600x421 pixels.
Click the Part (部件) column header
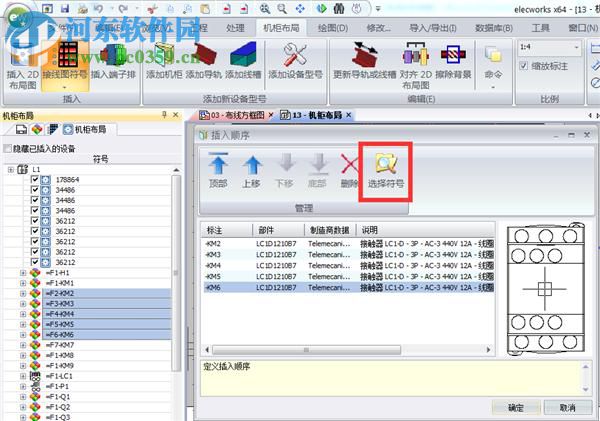click(279, 230)
